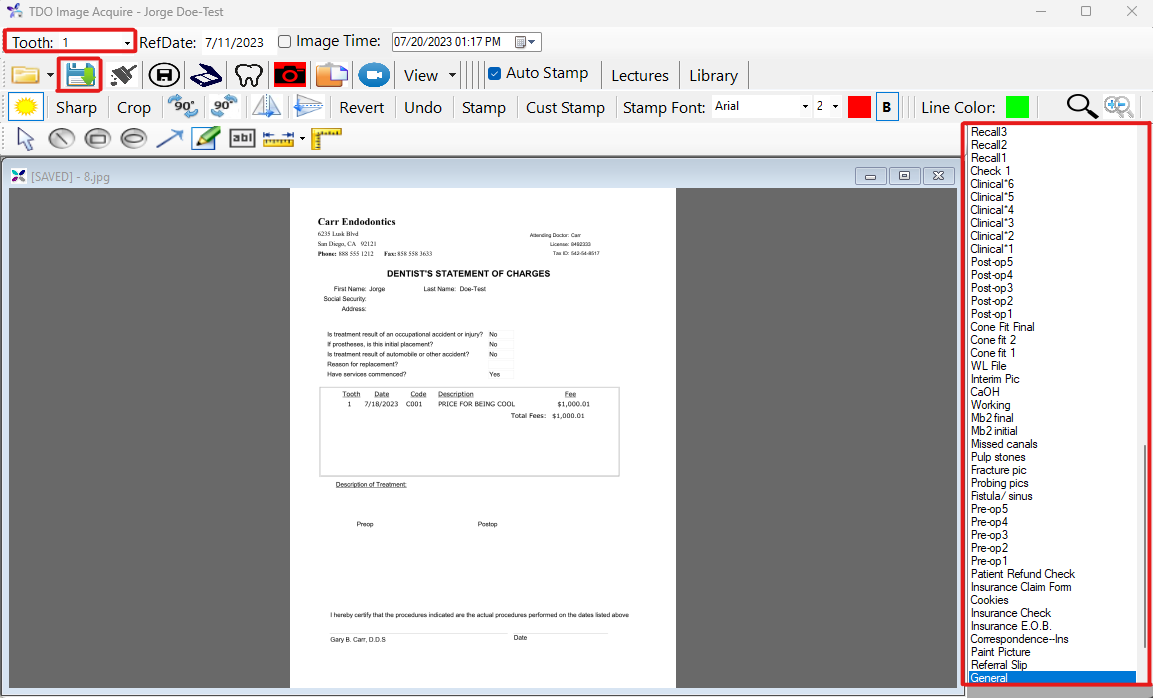Click the save image icon with green arrow
Image resolution: width=1153 pixels, height=698 pixels.
pos(80,75)
